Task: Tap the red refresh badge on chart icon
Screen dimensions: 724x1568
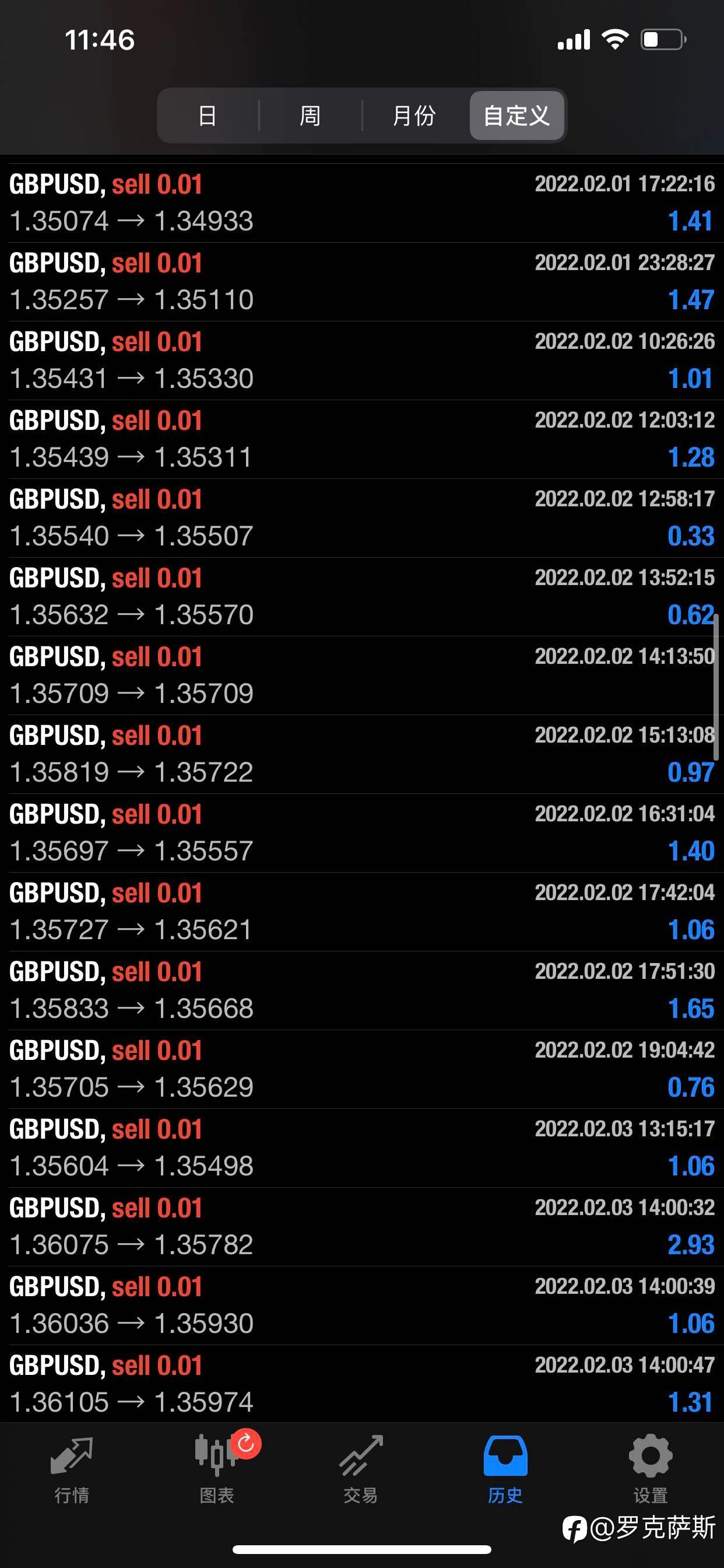Action: point(246,1443)
